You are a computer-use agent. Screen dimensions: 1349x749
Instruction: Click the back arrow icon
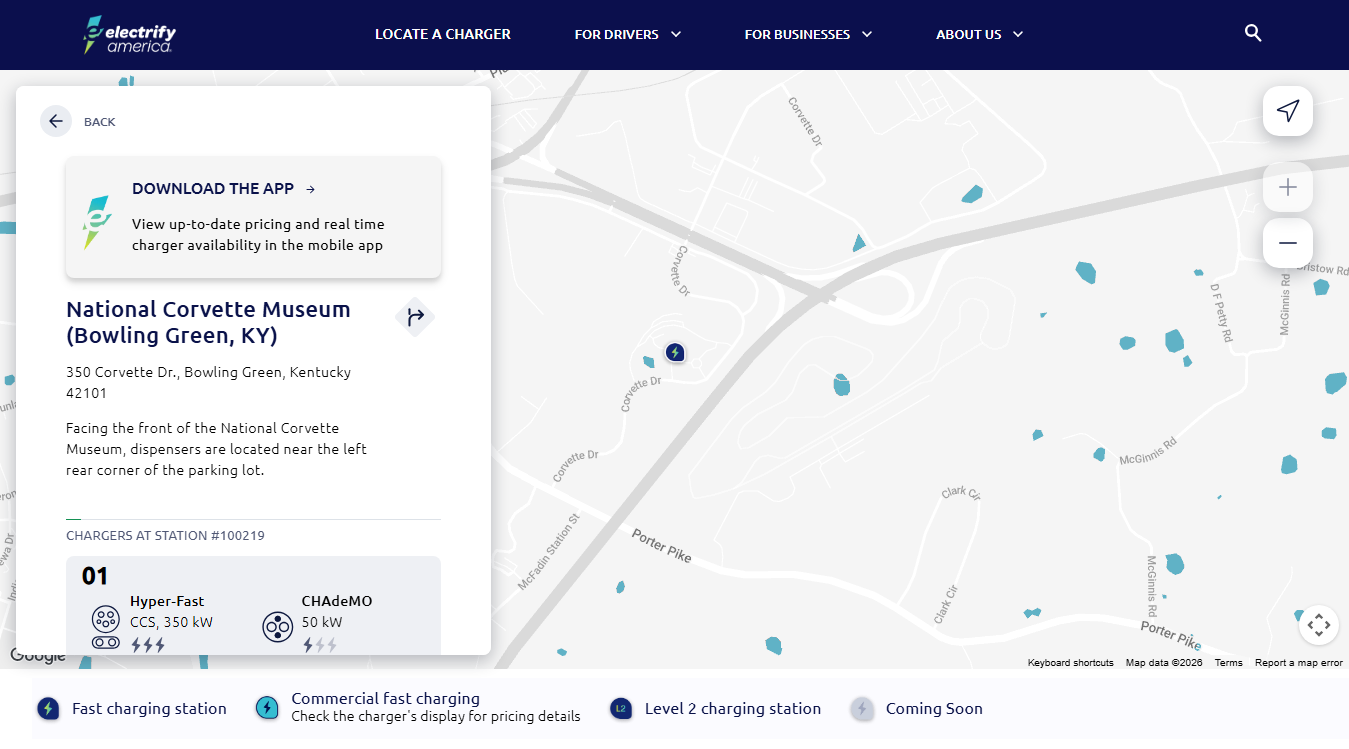pos(56,121)
